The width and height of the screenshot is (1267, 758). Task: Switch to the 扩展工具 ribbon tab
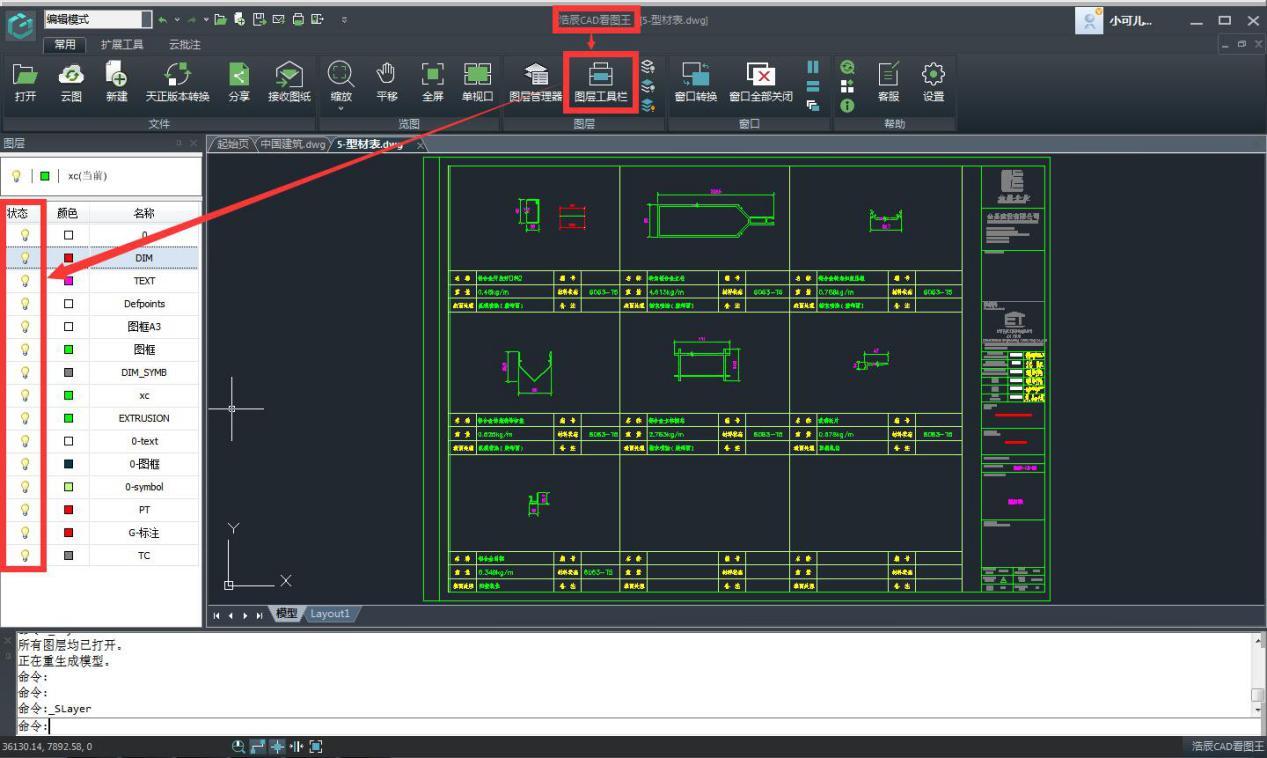click(122, 45)
